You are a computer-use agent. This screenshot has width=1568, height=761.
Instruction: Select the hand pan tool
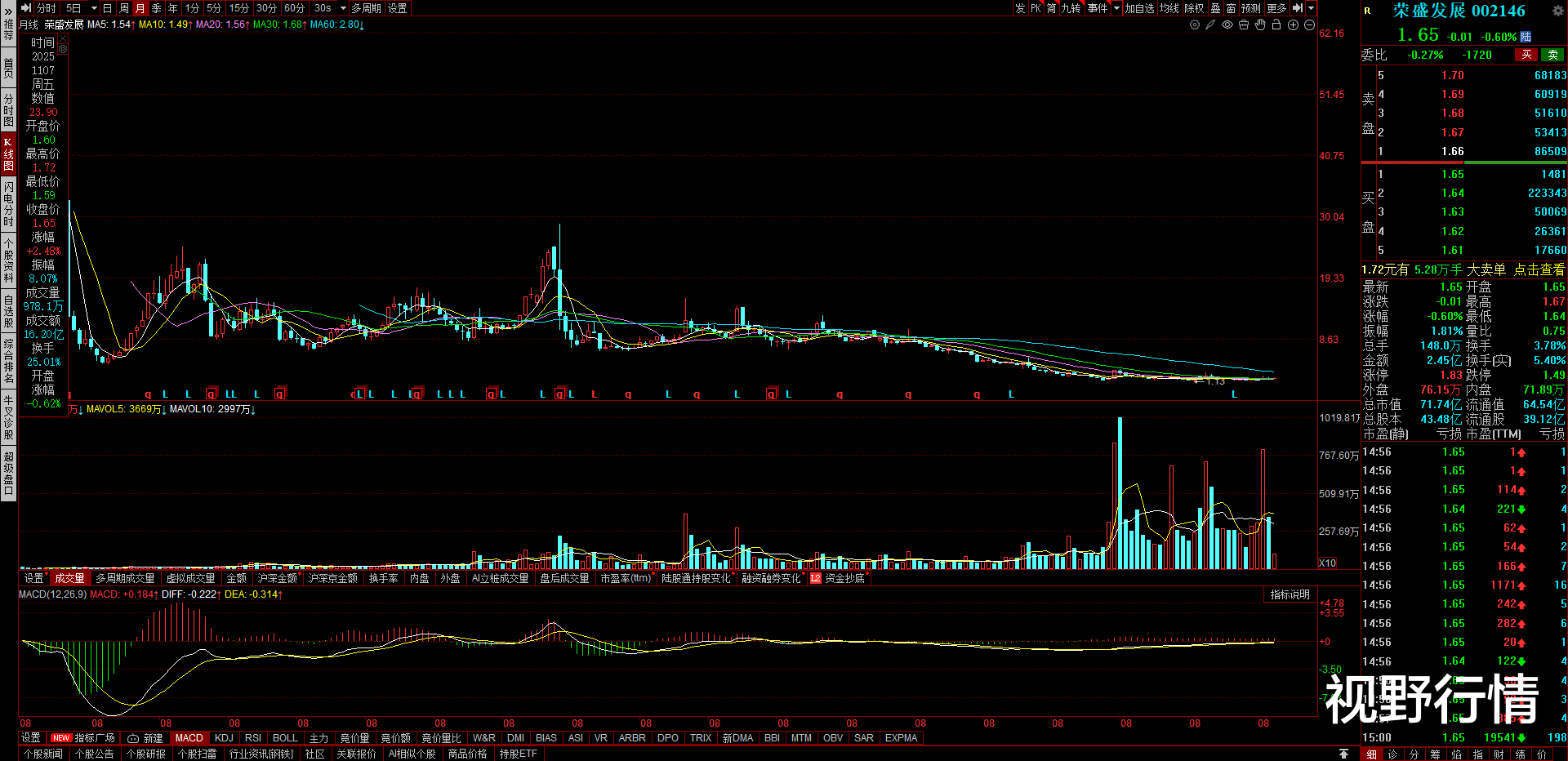[x=1260, y=25]
